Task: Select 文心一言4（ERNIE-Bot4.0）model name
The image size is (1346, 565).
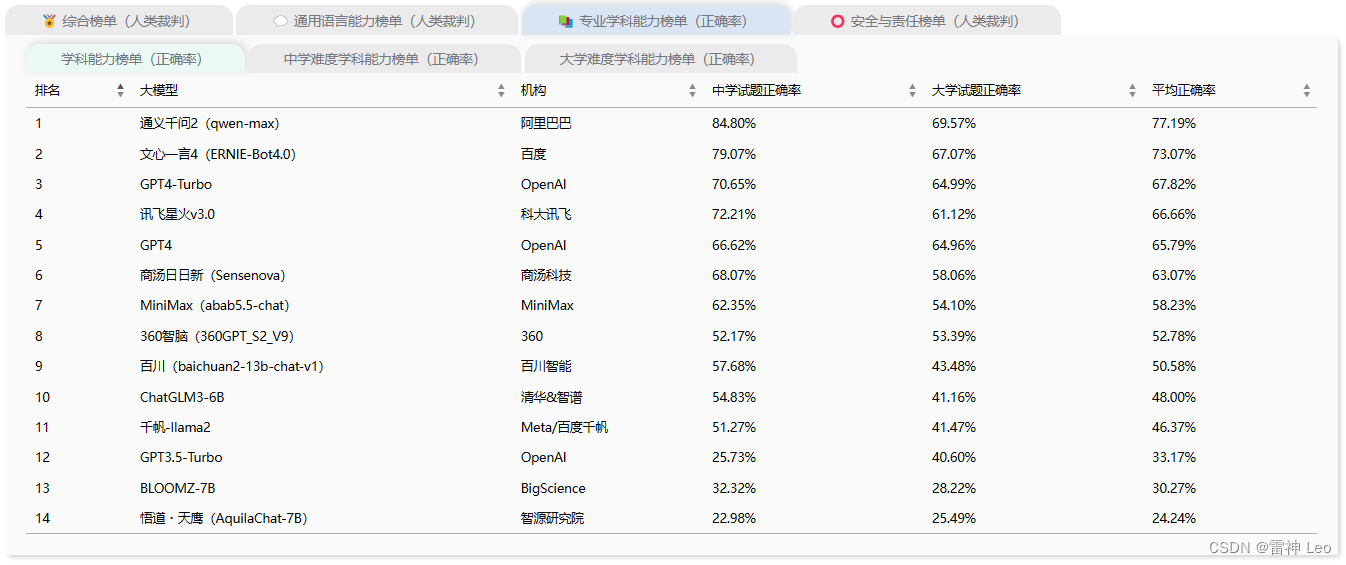Action: click(x=218, y=154)
